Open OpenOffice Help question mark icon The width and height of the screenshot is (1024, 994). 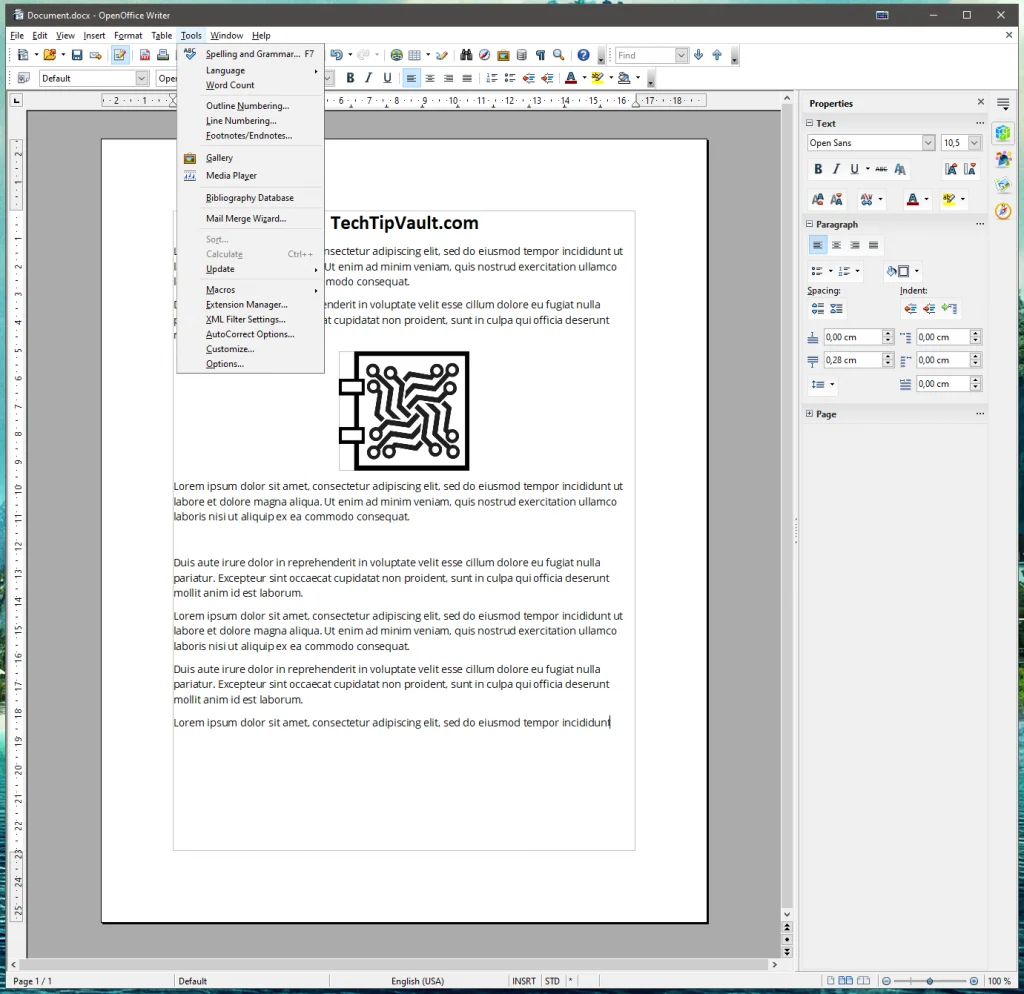pos(583,56)
